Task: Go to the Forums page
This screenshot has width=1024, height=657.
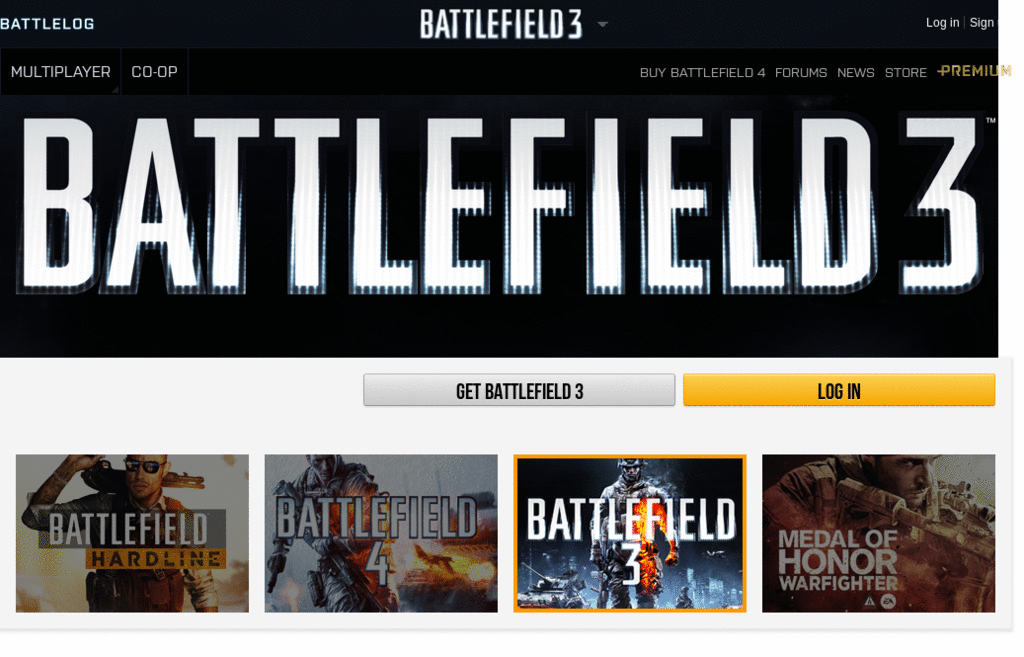Action: click(x=801, y=72)
